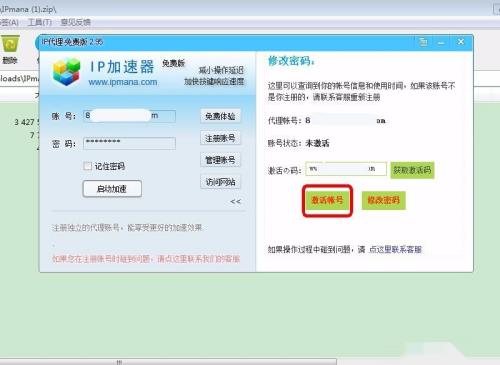Enable the 记住密码 checkbox

pyautogui.click(x=87, y=166)
